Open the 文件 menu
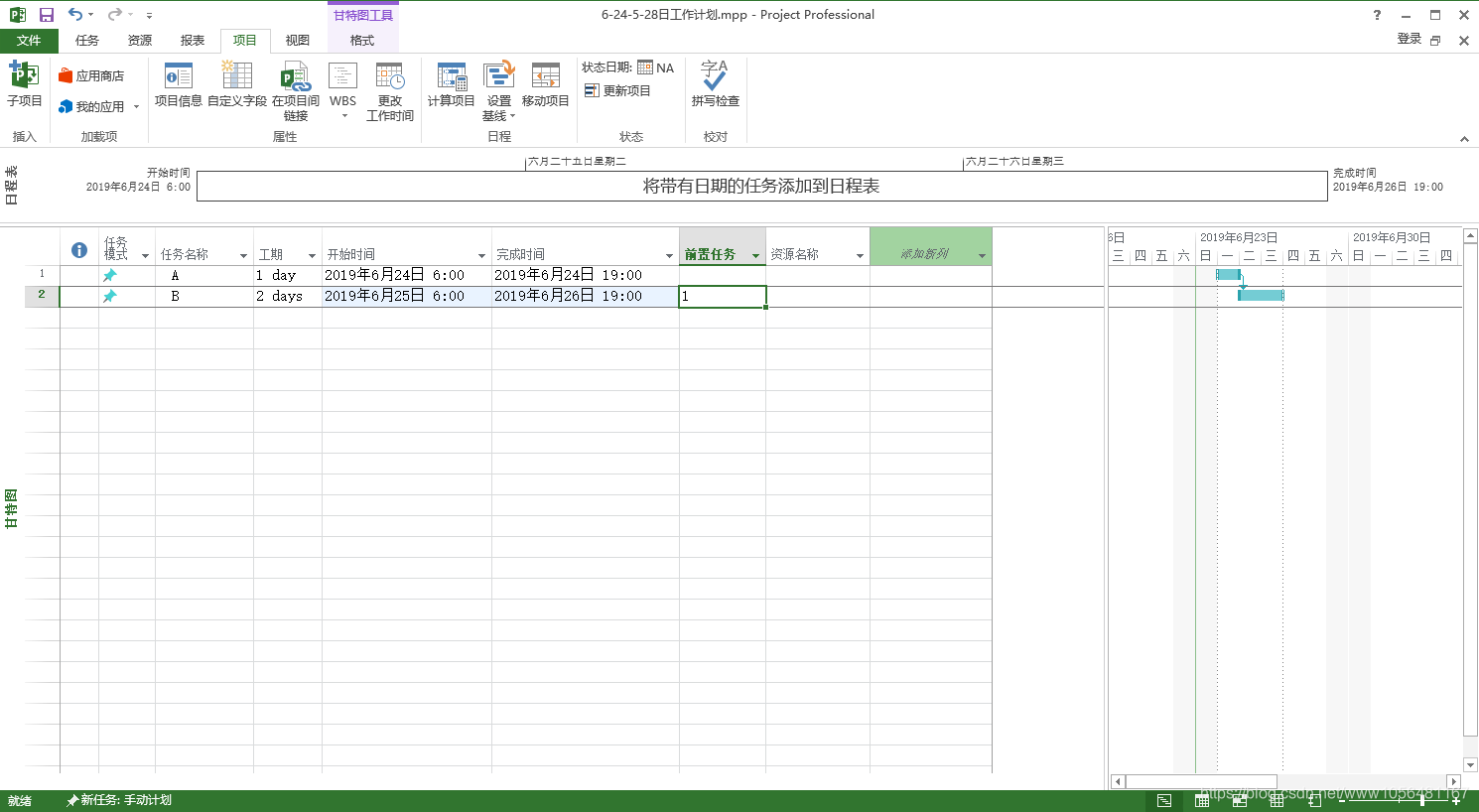The width and height of the screenshot is (1479, 812). 30,40
